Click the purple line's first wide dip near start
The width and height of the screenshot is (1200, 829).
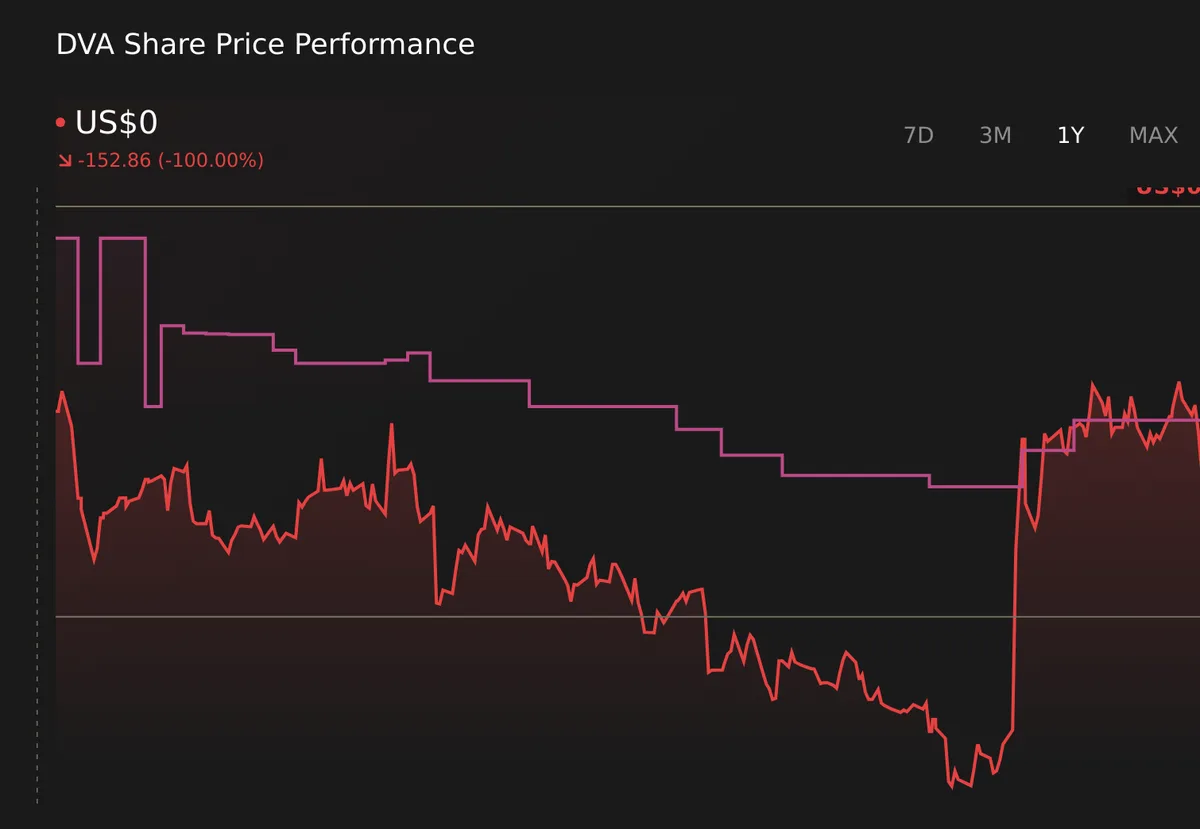(89, 362)
